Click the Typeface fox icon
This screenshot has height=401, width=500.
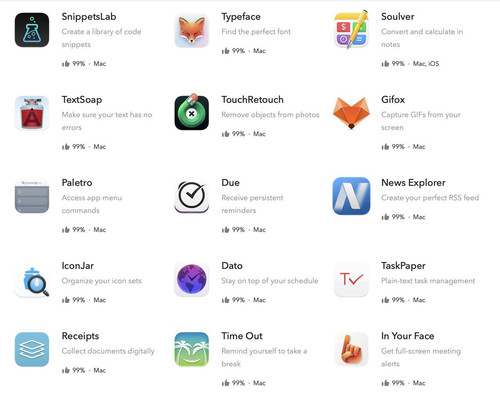pyautogui.click(x=192, y=30)
